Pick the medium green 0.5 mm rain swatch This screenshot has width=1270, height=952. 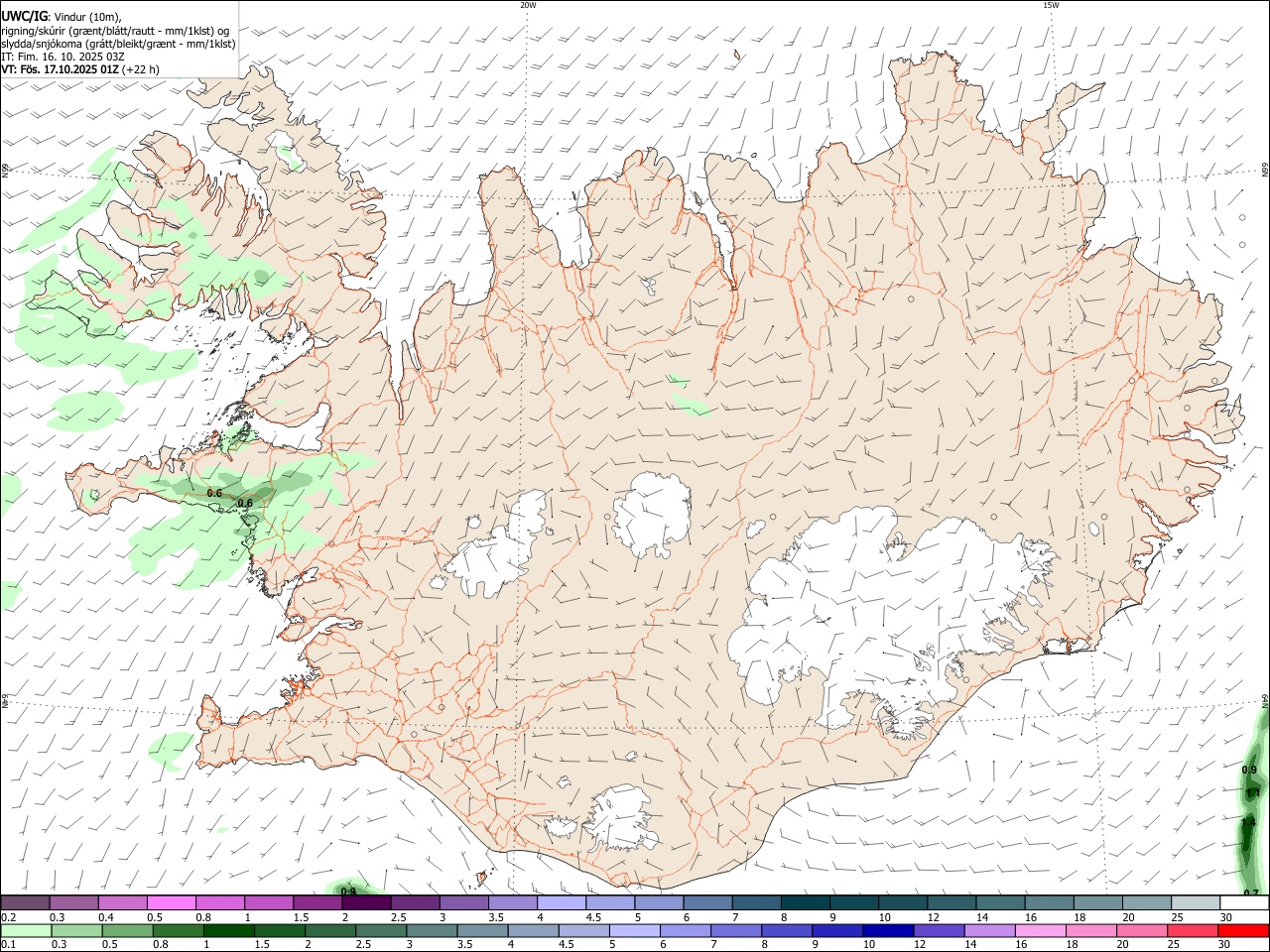tap(127, 931)
